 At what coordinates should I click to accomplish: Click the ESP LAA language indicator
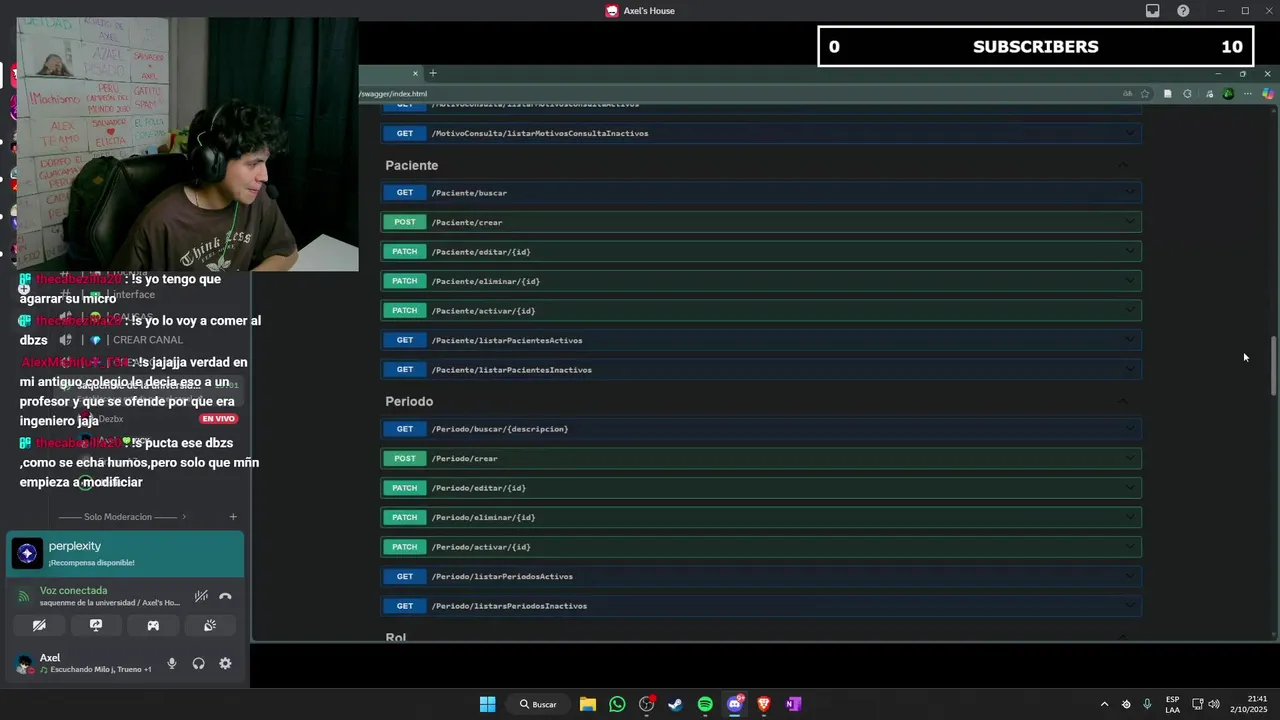click(x=1172, y=704)
